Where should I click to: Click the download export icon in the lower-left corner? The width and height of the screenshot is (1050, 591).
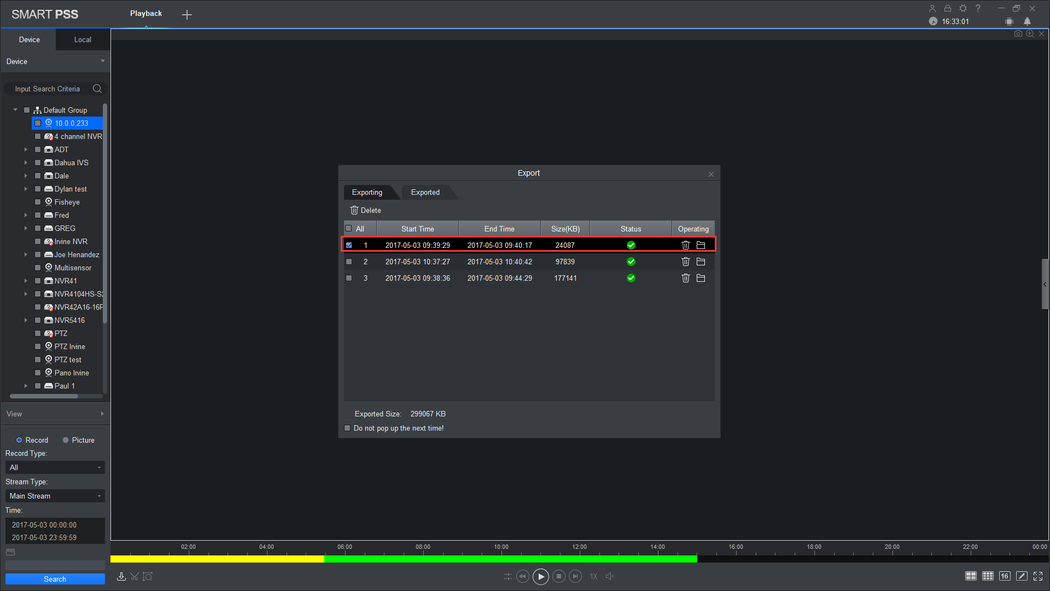[121, 576]
